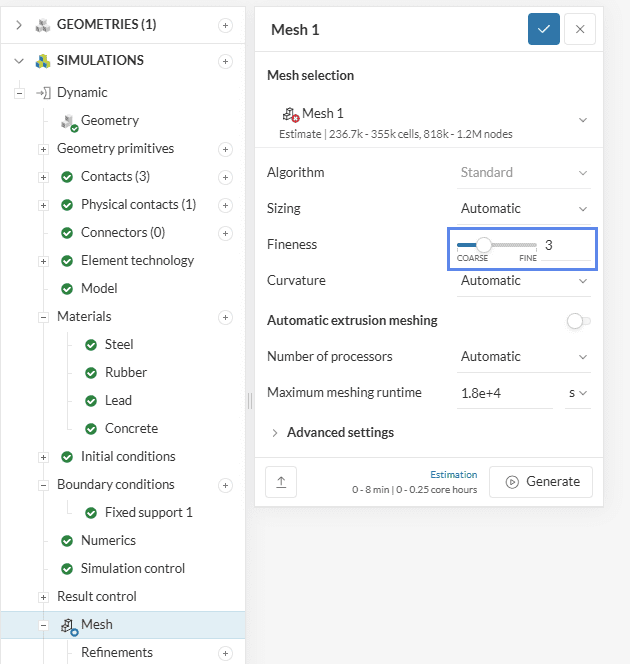Open Number of processors dropdown
The image size is (630, 664).
point(524,357)
